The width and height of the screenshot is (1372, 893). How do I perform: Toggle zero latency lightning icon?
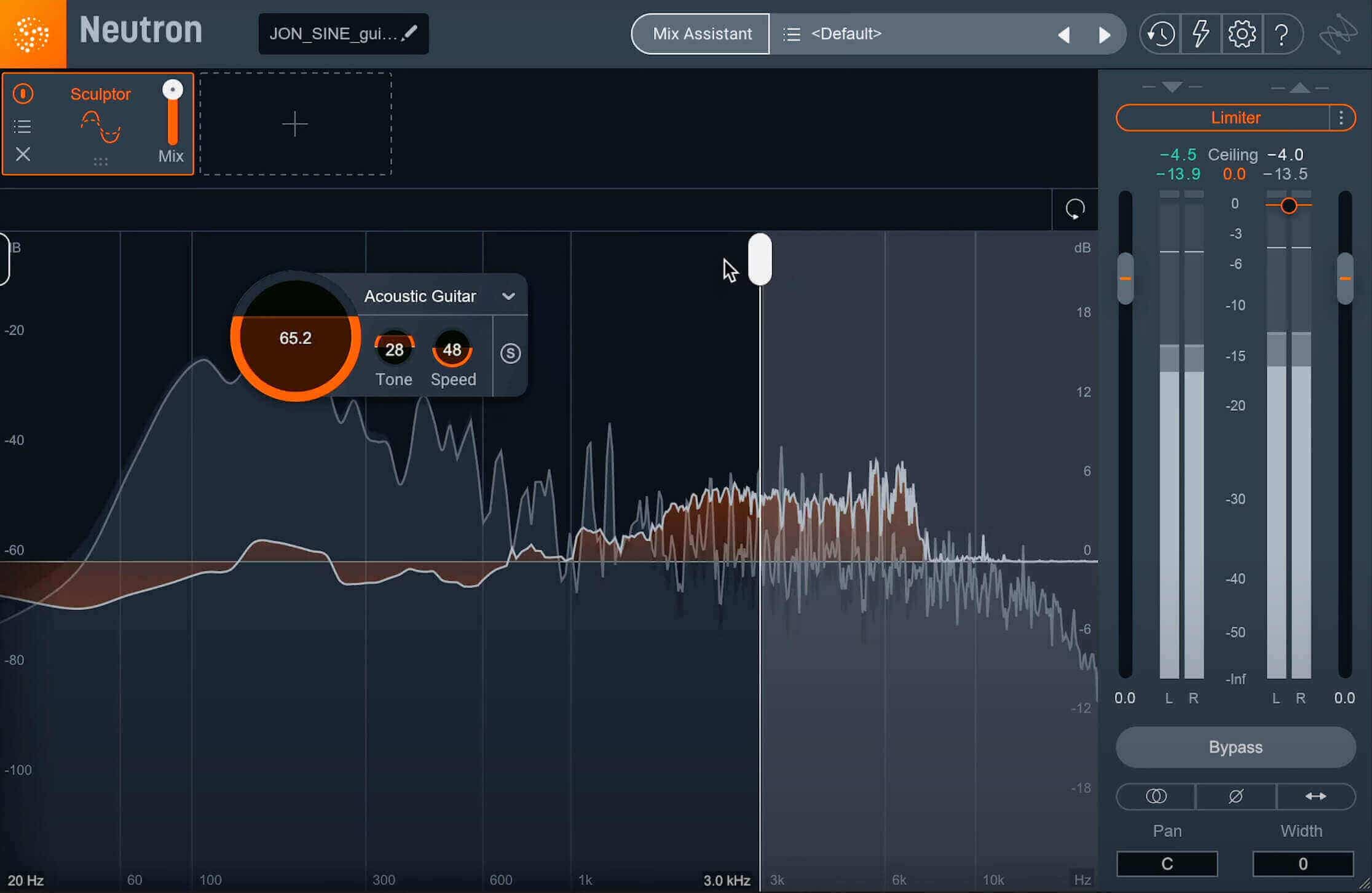pyautogui.click(x=1200, y=34)
